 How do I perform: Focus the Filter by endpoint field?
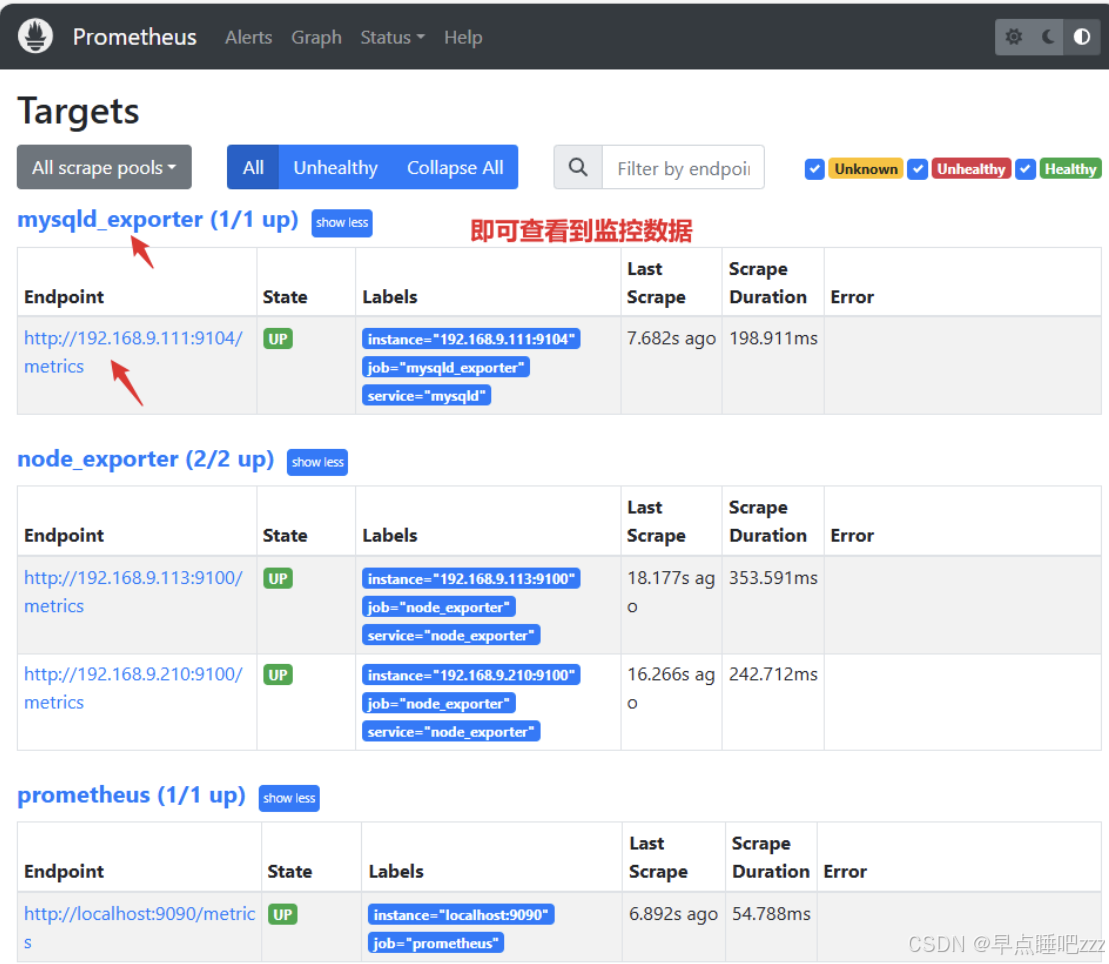(x=683, y=168)
